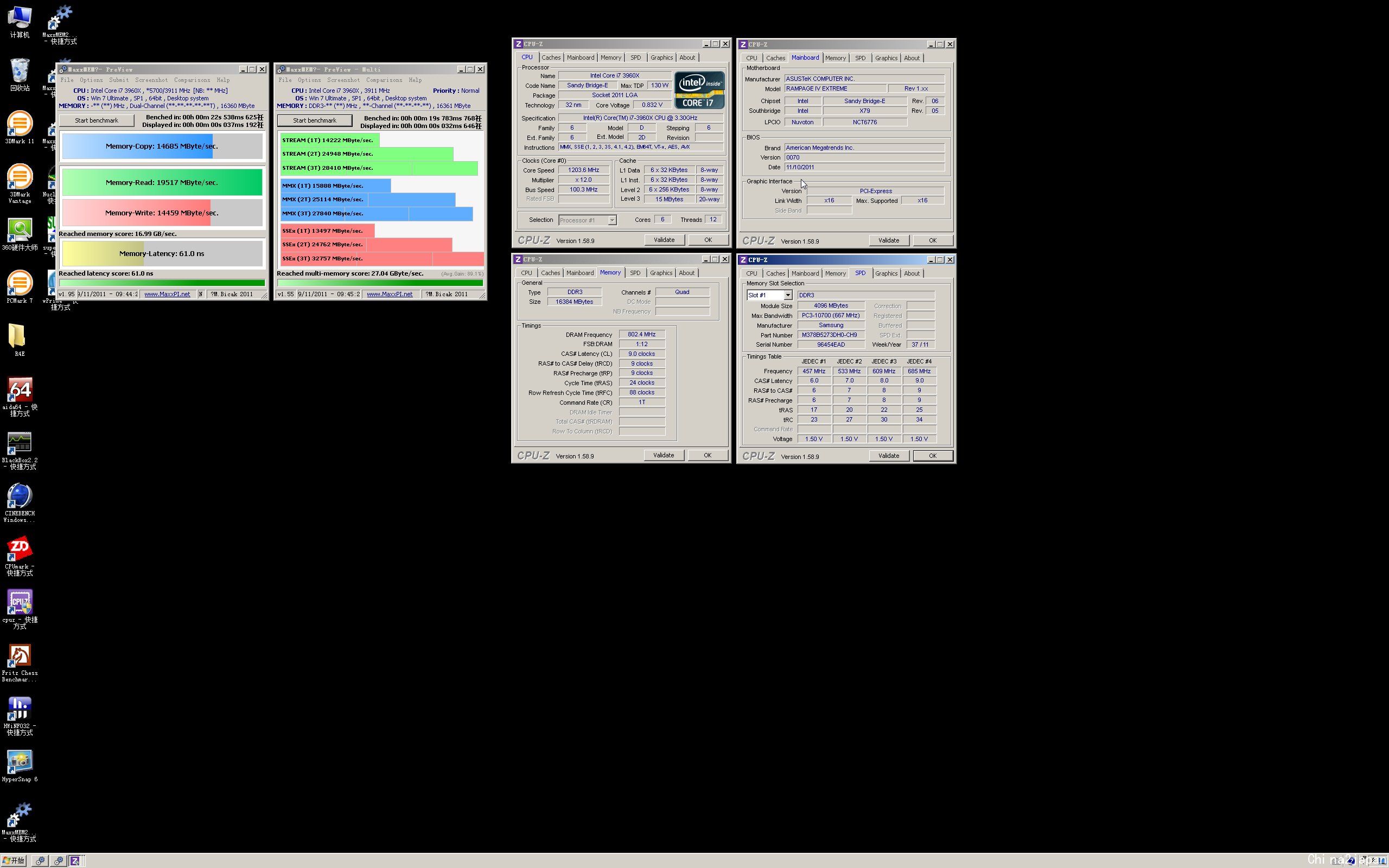Launch the HWiNFO32 desktop shortcut

point(20,716)
